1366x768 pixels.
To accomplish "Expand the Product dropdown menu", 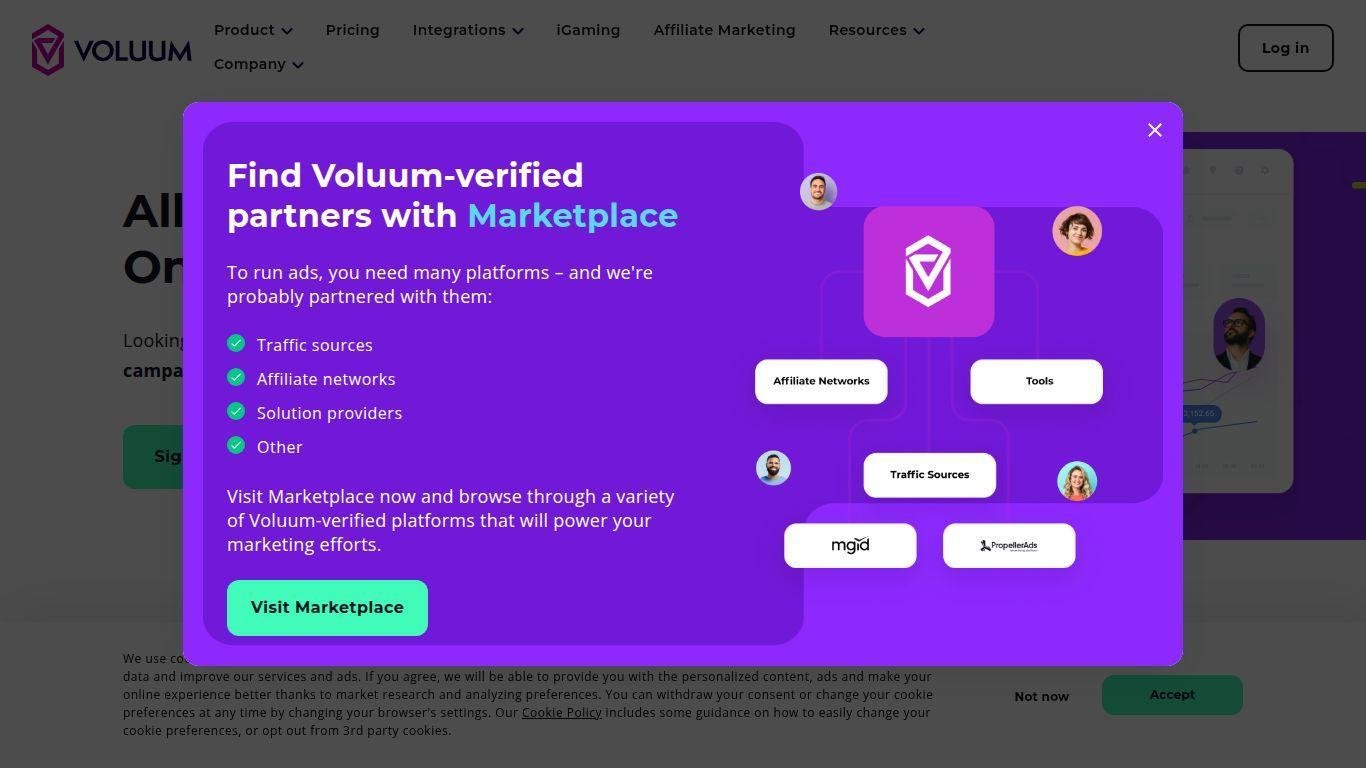I will 253,30.
